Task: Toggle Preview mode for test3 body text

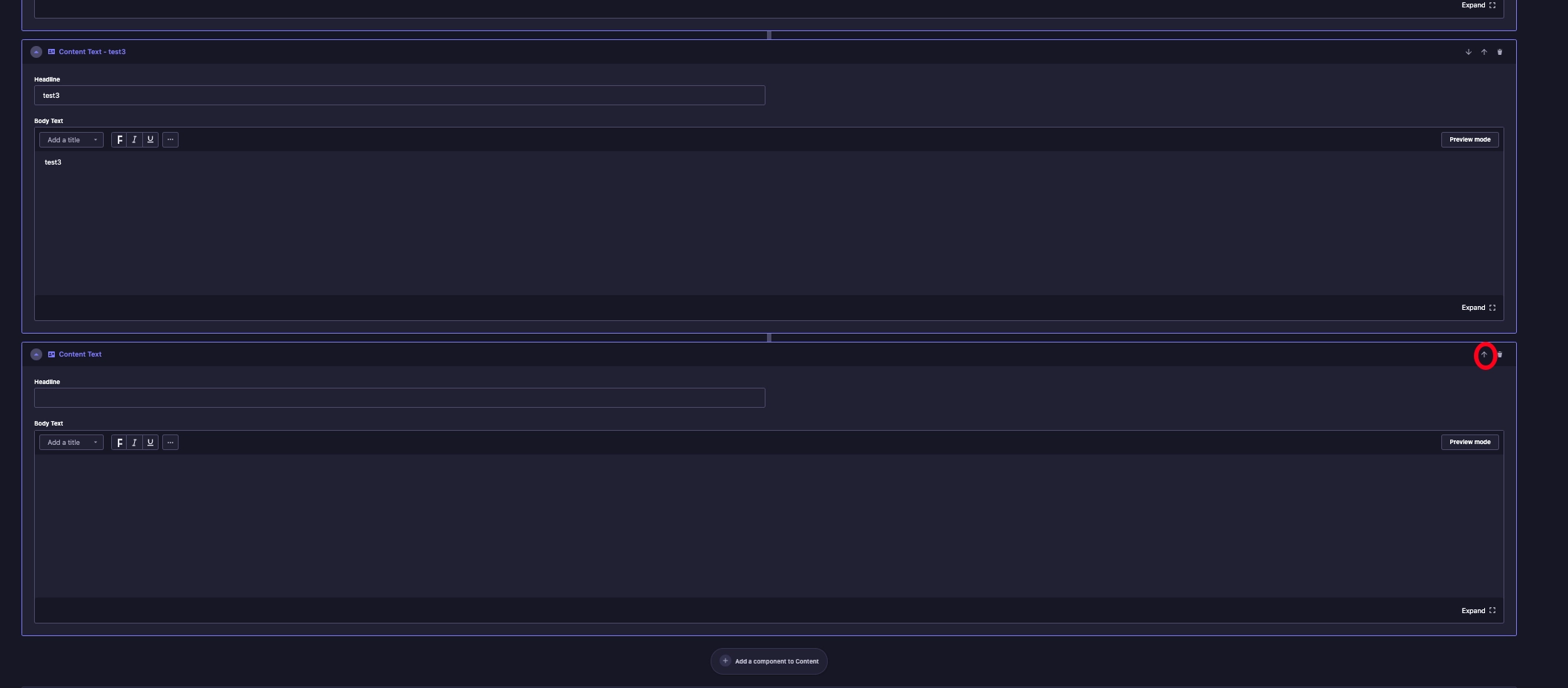Action: 1469,139
